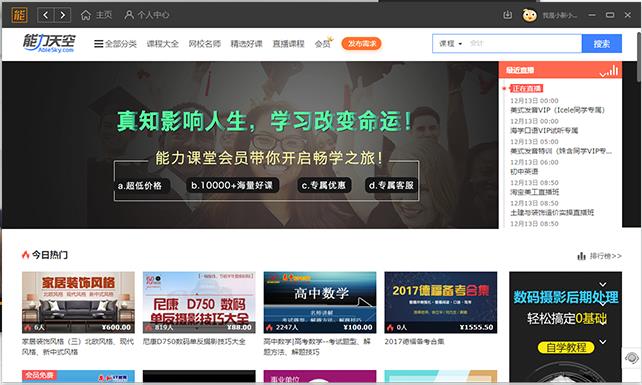Go back with the left arrow button
The image size is (642, 385).
click(x=45, y=15)
